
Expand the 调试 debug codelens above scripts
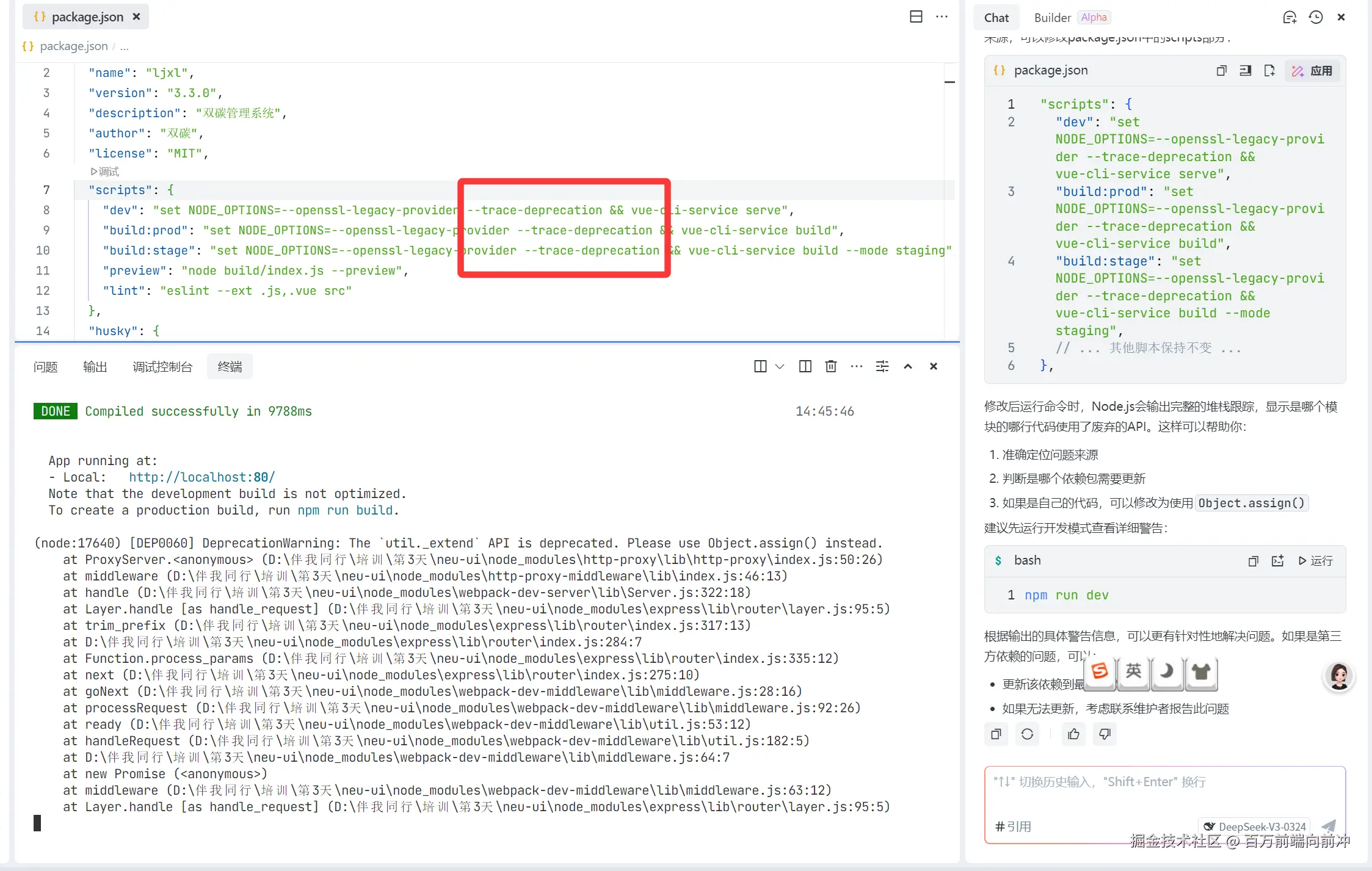pos(105,172)
